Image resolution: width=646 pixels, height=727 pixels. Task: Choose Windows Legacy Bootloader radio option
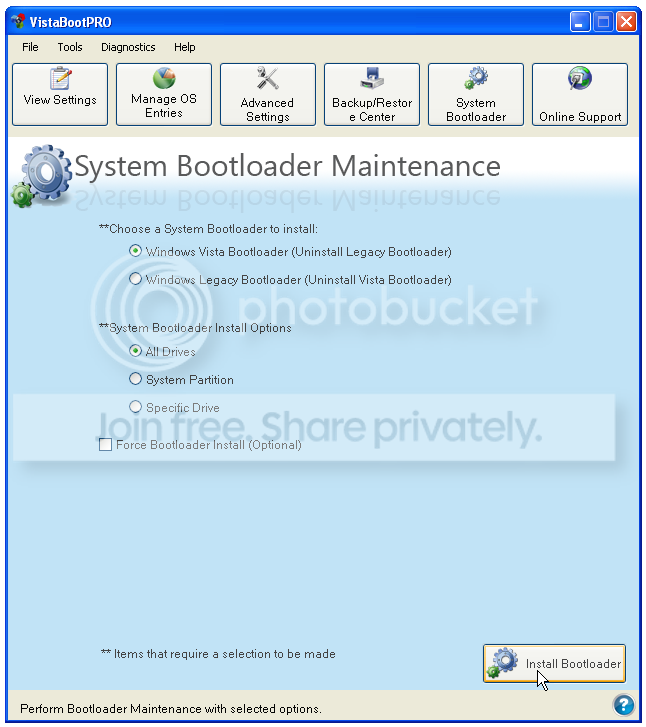[136, 279]
